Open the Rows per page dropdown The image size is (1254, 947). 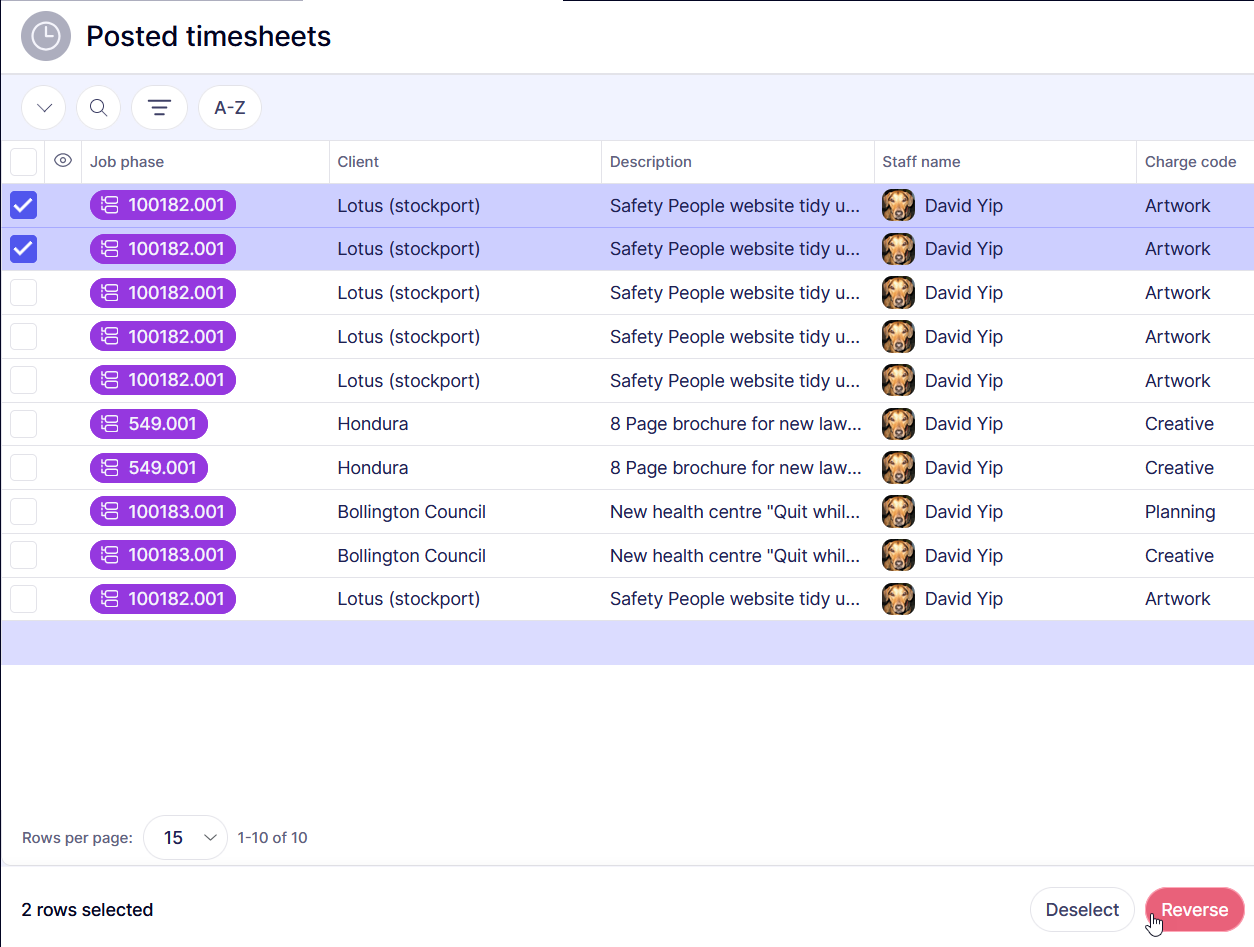click(186, 838)
